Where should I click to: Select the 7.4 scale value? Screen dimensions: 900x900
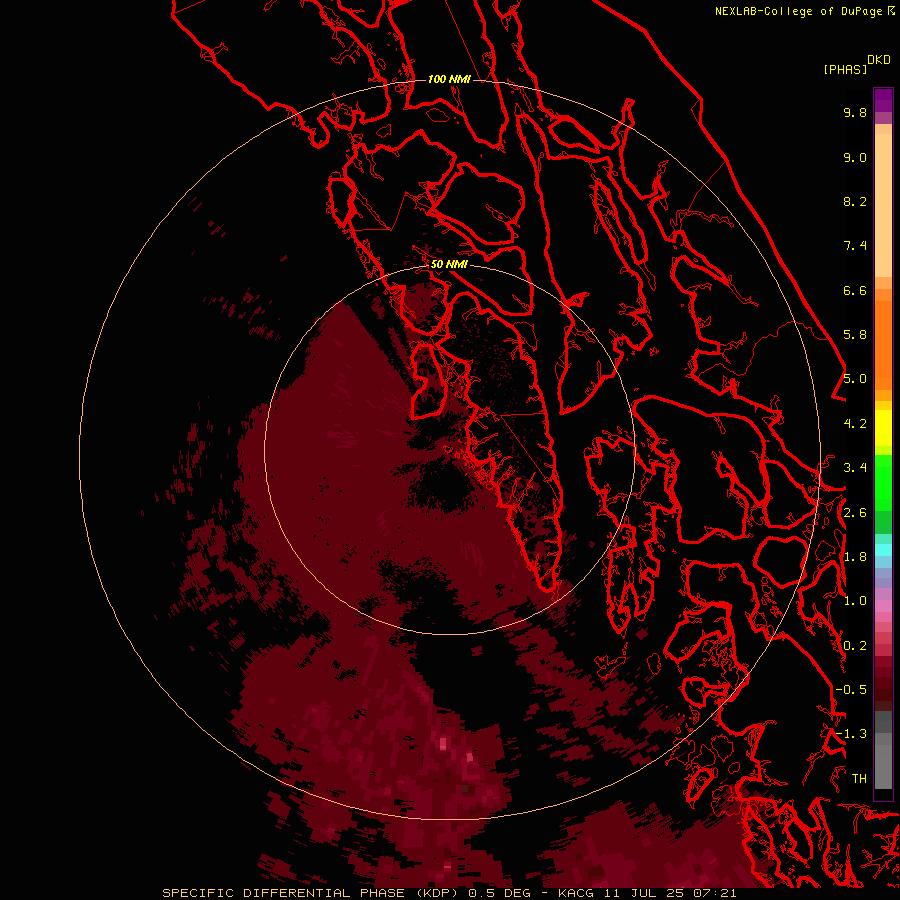pyautogui.click(x=855, y=246)
